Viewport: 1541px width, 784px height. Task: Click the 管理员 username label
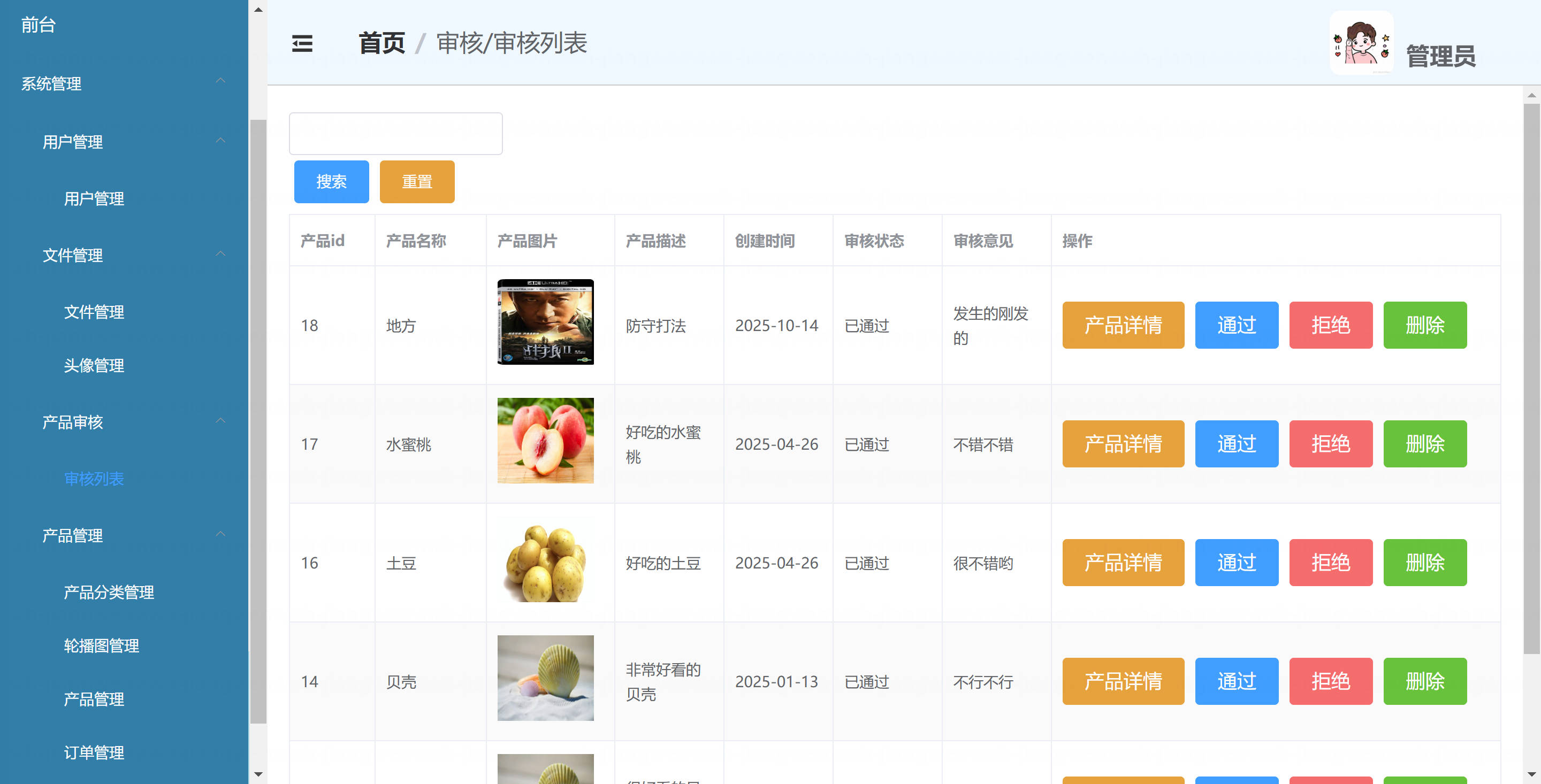(1440, 56)
